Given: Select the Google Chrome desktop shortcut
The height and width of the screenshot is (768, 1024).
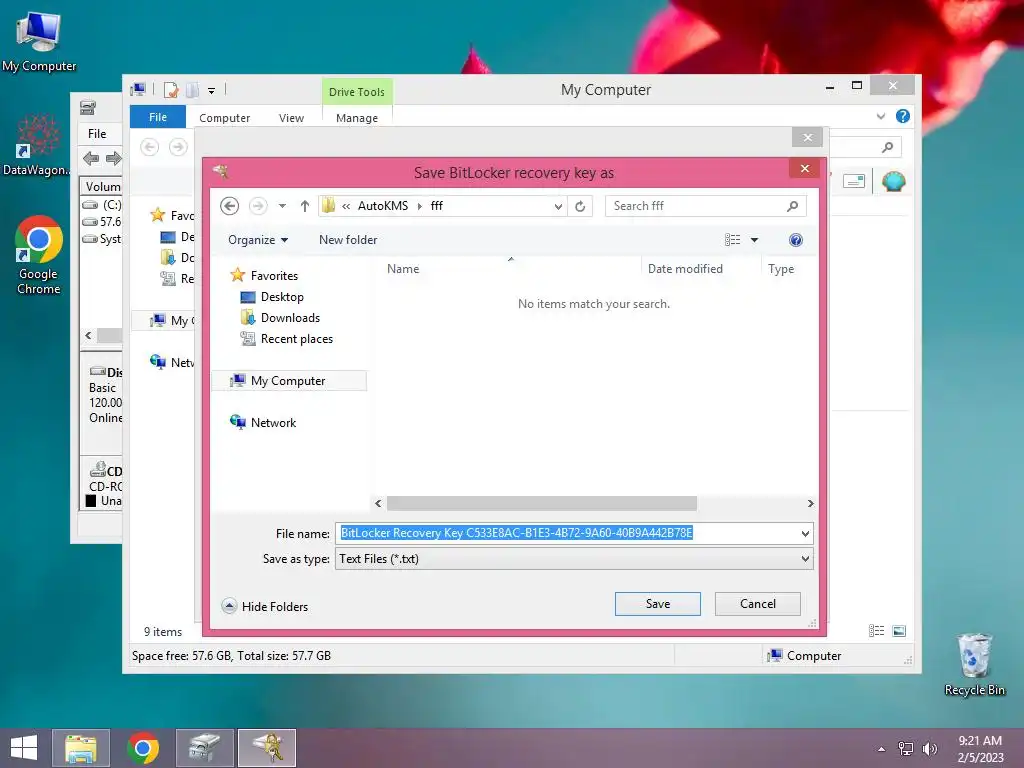Looking at the screenshot, I should 39,255.
